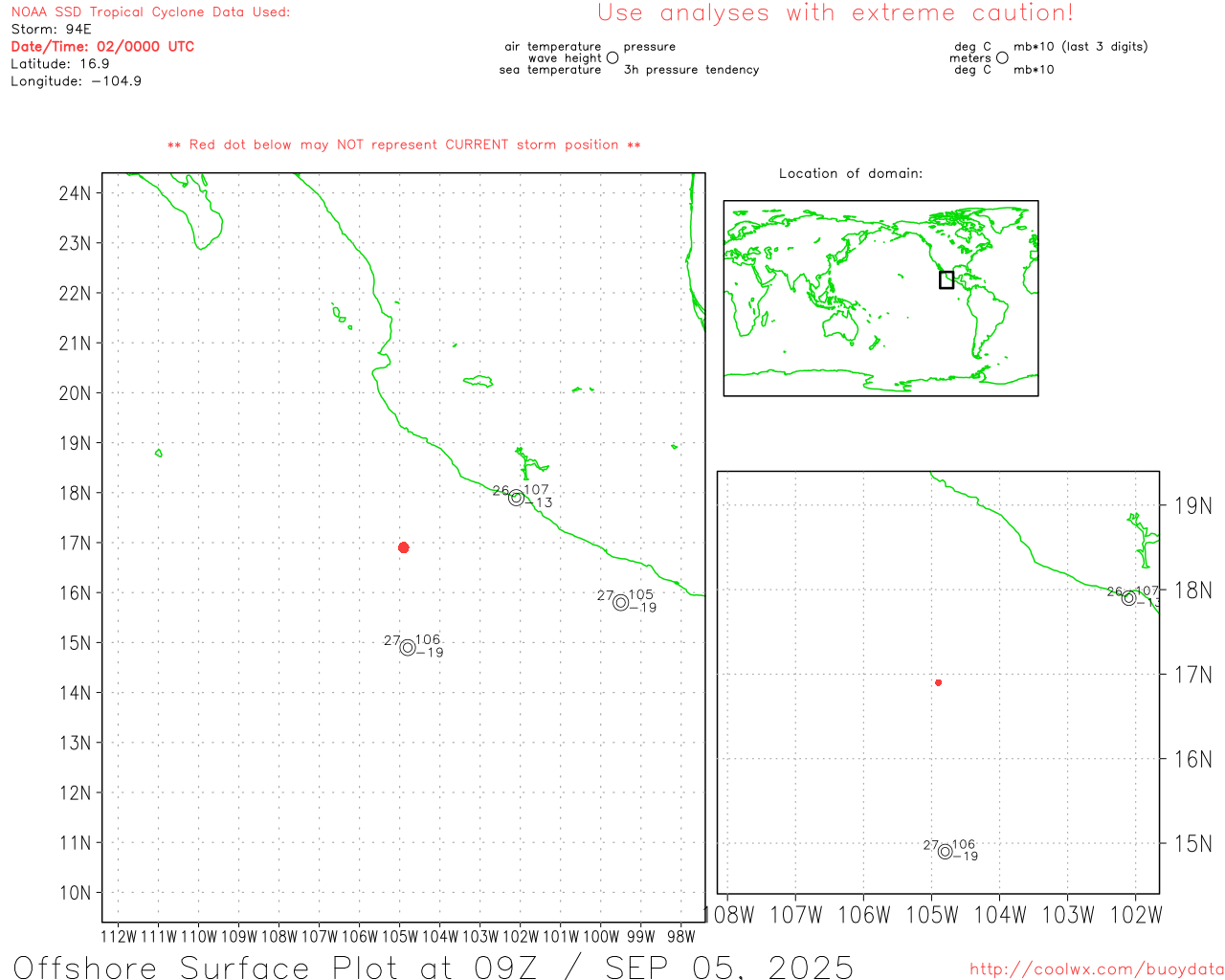Click the 104W label on the inset map
This screenshot has height=980, width=1225.
click(x=1000, y=916)
